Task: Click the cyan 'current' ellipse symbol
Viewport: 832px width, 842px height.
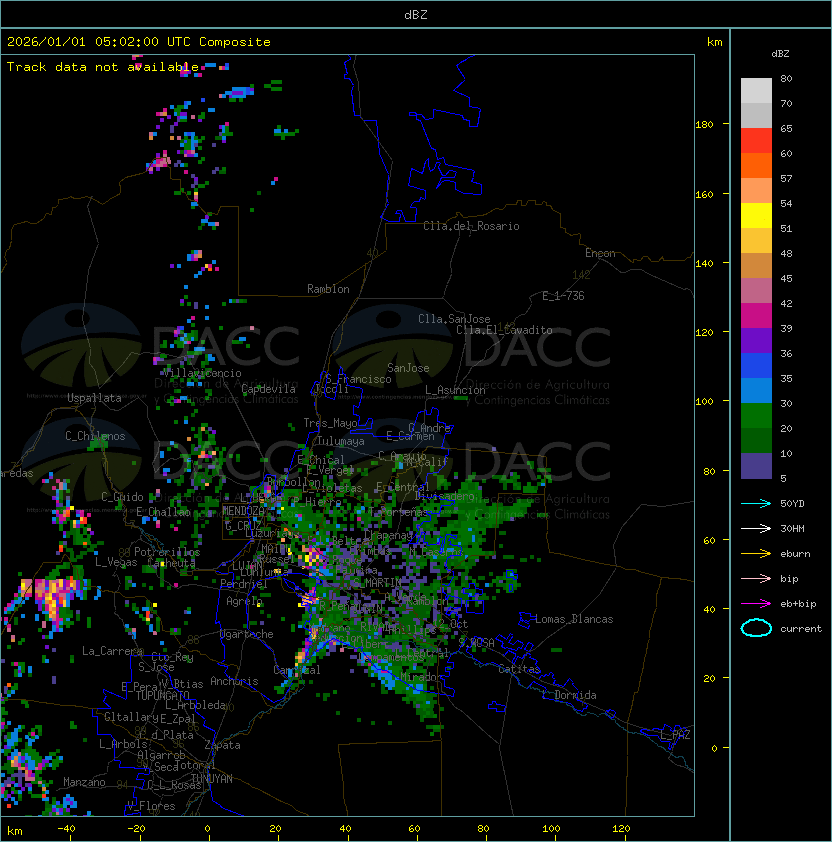Action: pyautogui.click(x=756, y=628)
